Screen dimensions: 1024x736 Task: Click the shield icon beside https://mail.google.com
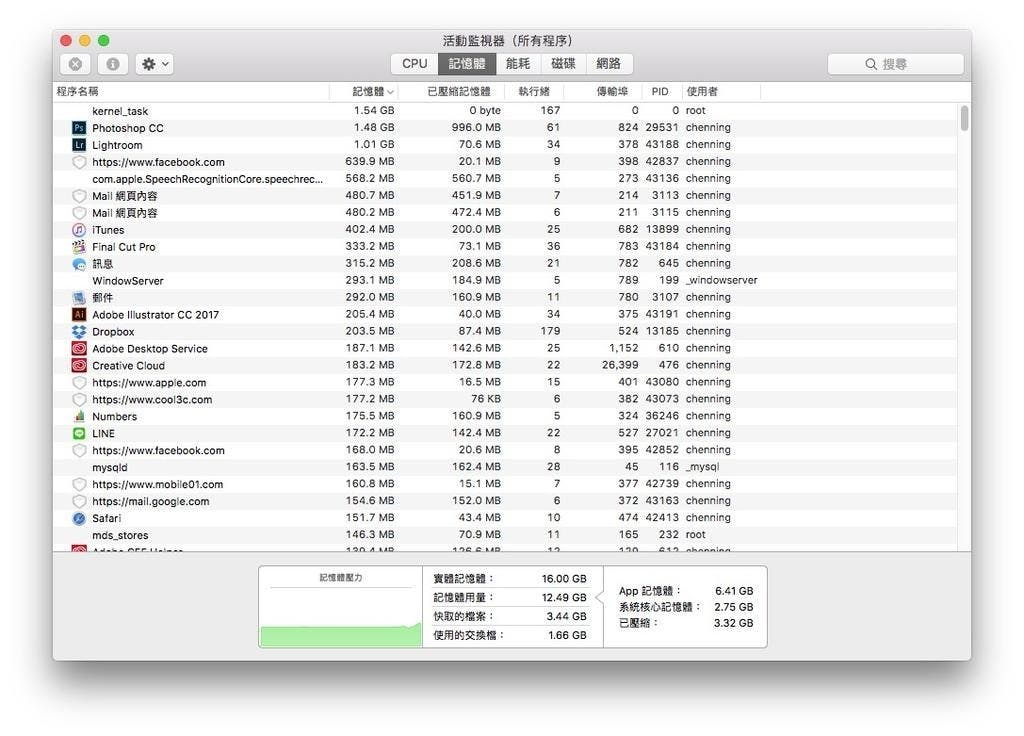(x=79, y=502)
